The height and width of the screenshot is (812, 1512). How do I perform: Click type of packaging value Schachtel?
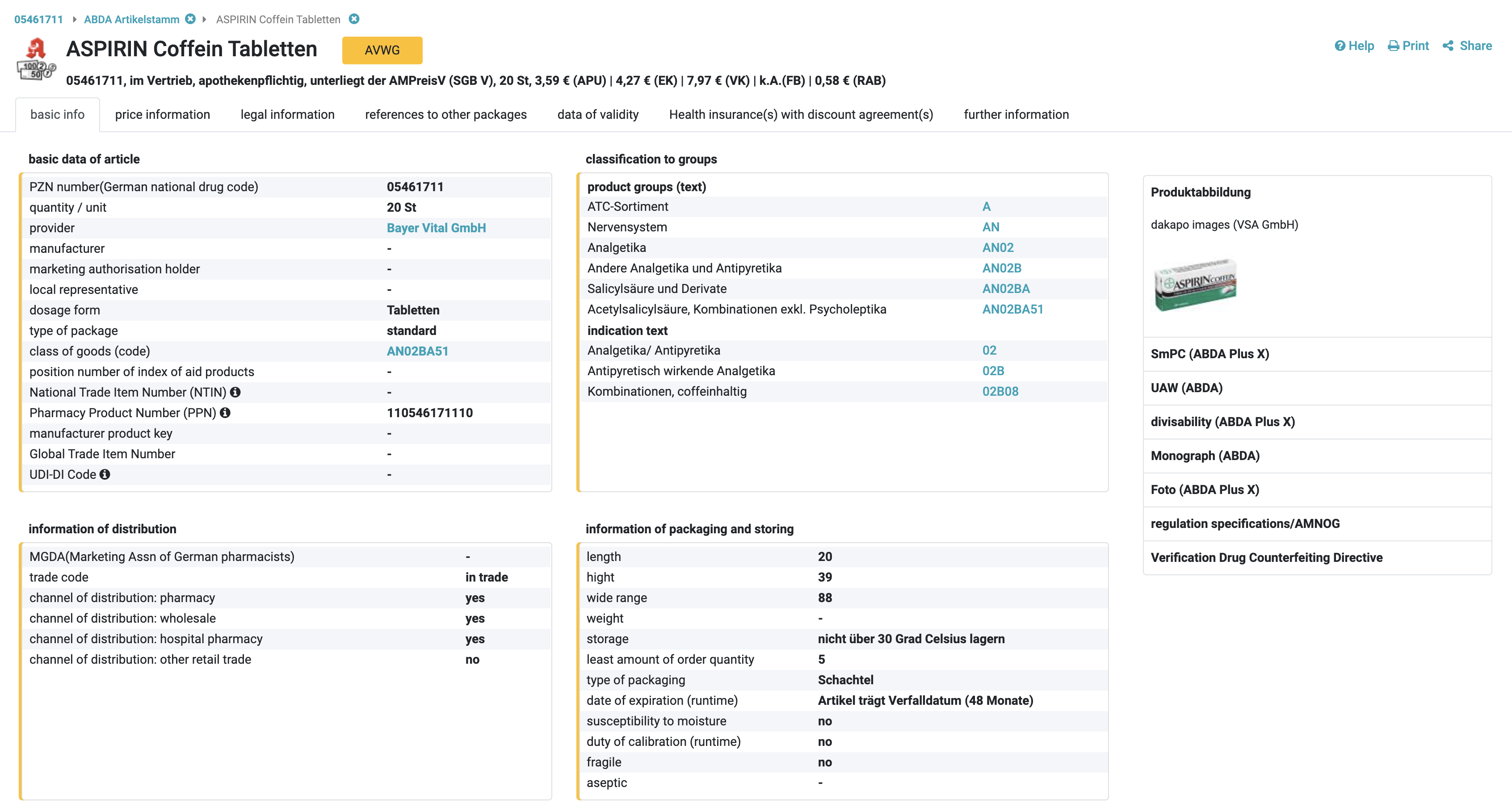(845, 680)
